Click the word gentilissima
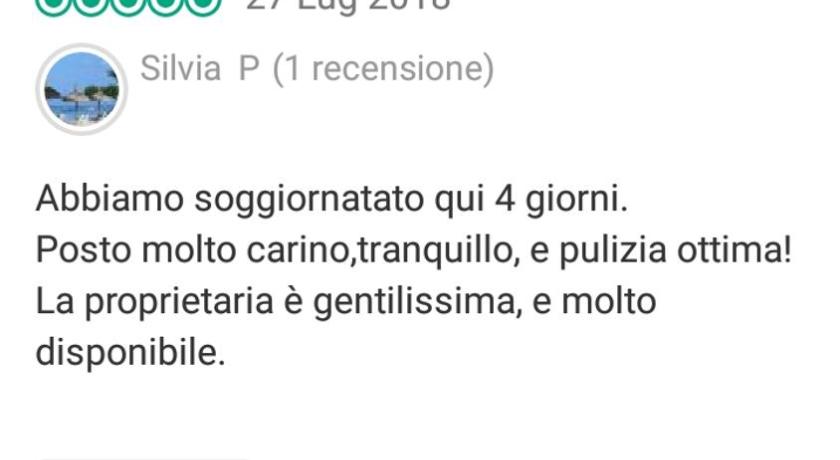 click(x=417, y=303)
